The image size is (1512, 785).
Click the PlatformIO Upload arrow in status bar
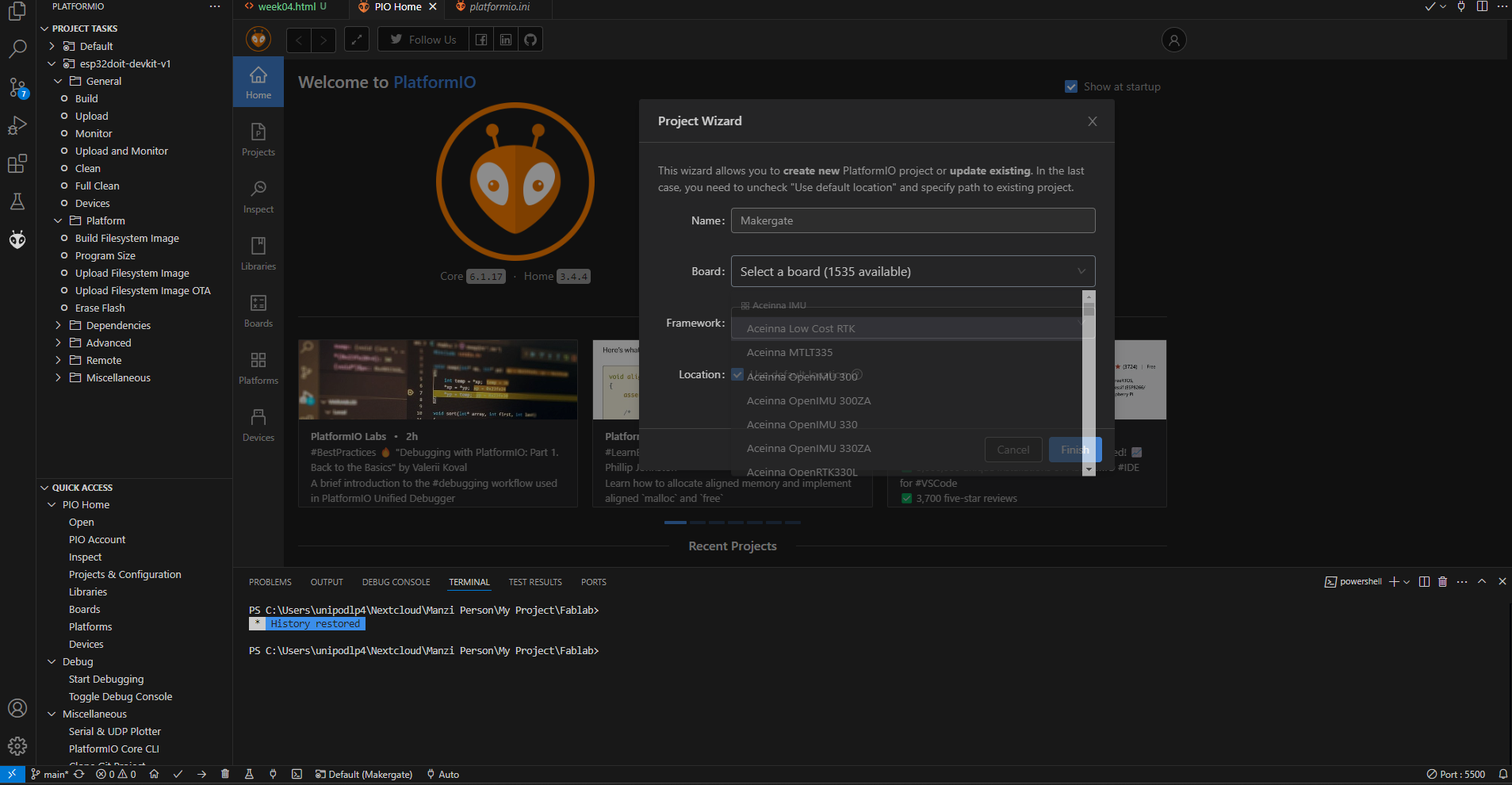201,775
